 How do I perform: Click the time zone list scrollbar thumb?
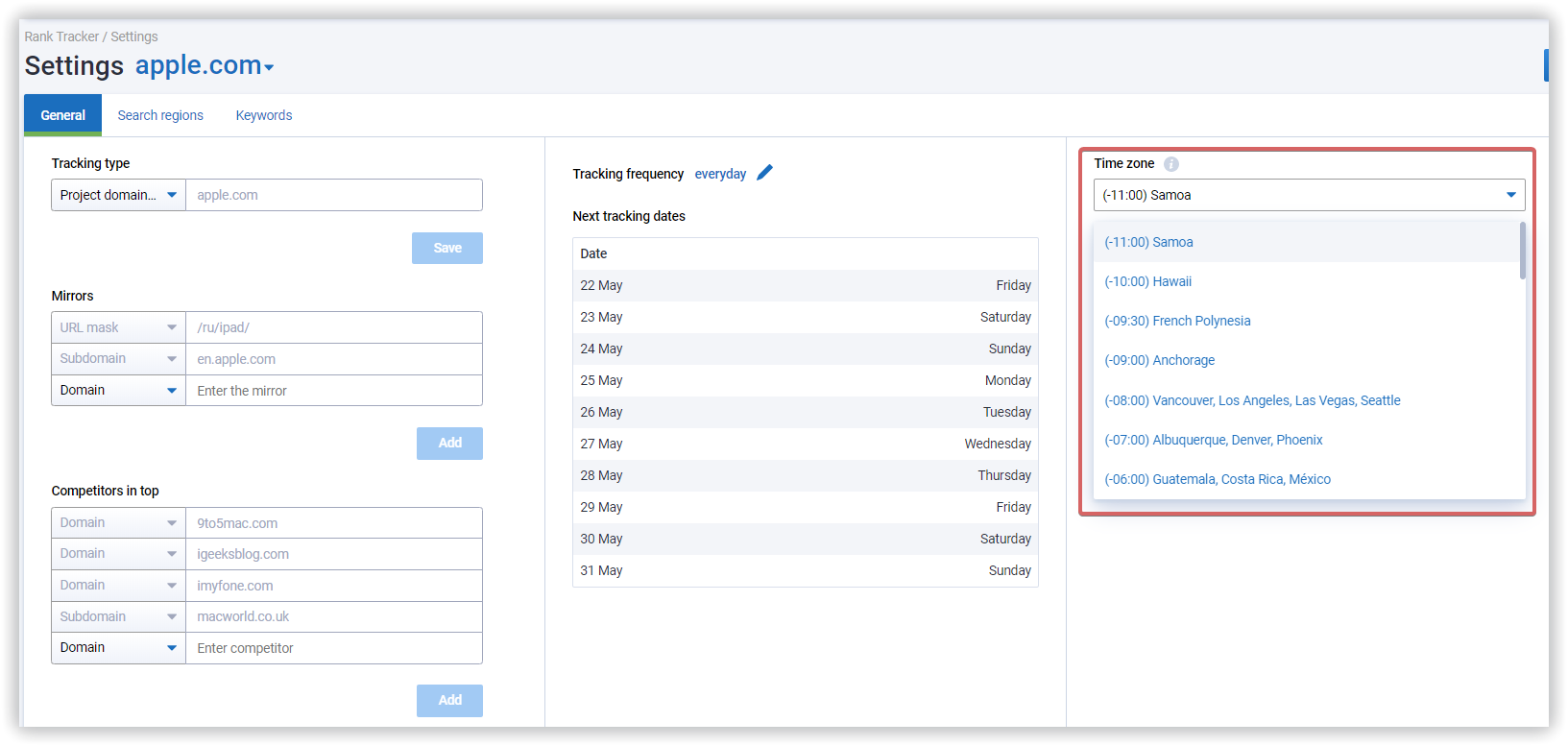pos(1522,251)
